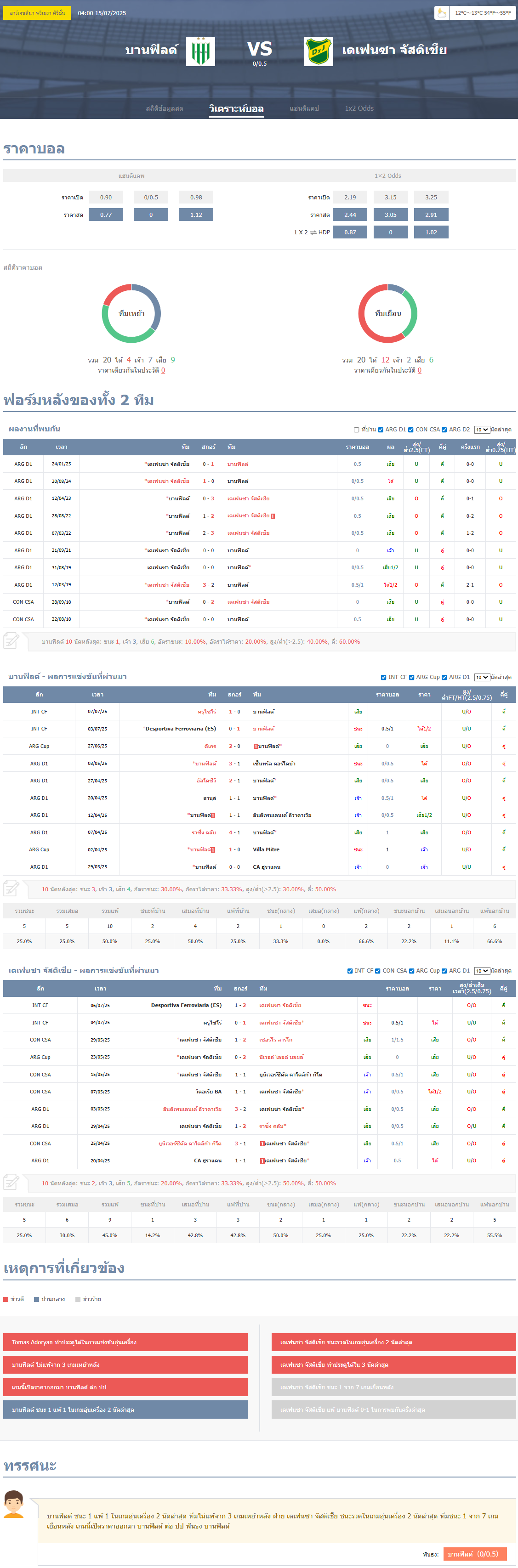Click score 3 - 2 in 12/03/19 head-to-head row
Viewport: 518px width, 1568px height.
pyautogui.click(x=208, y=585)
